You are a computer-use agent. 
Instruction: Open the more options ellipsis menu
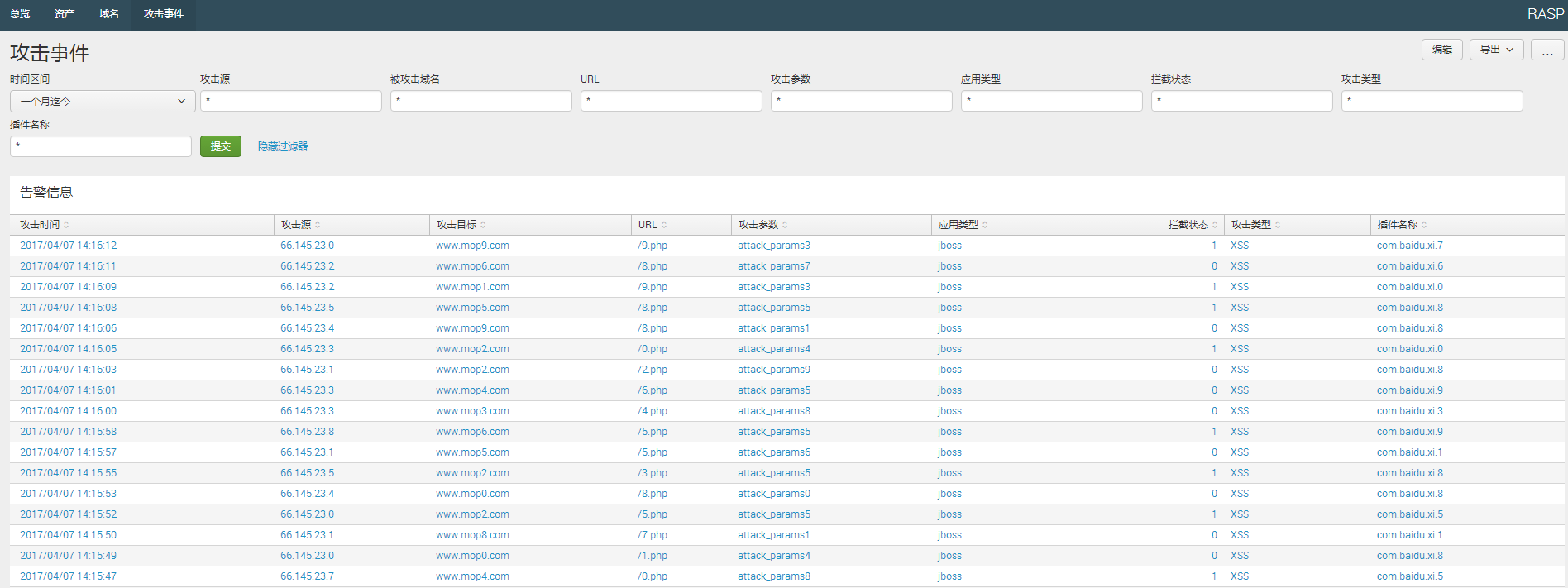click(x=1546, y=50)
